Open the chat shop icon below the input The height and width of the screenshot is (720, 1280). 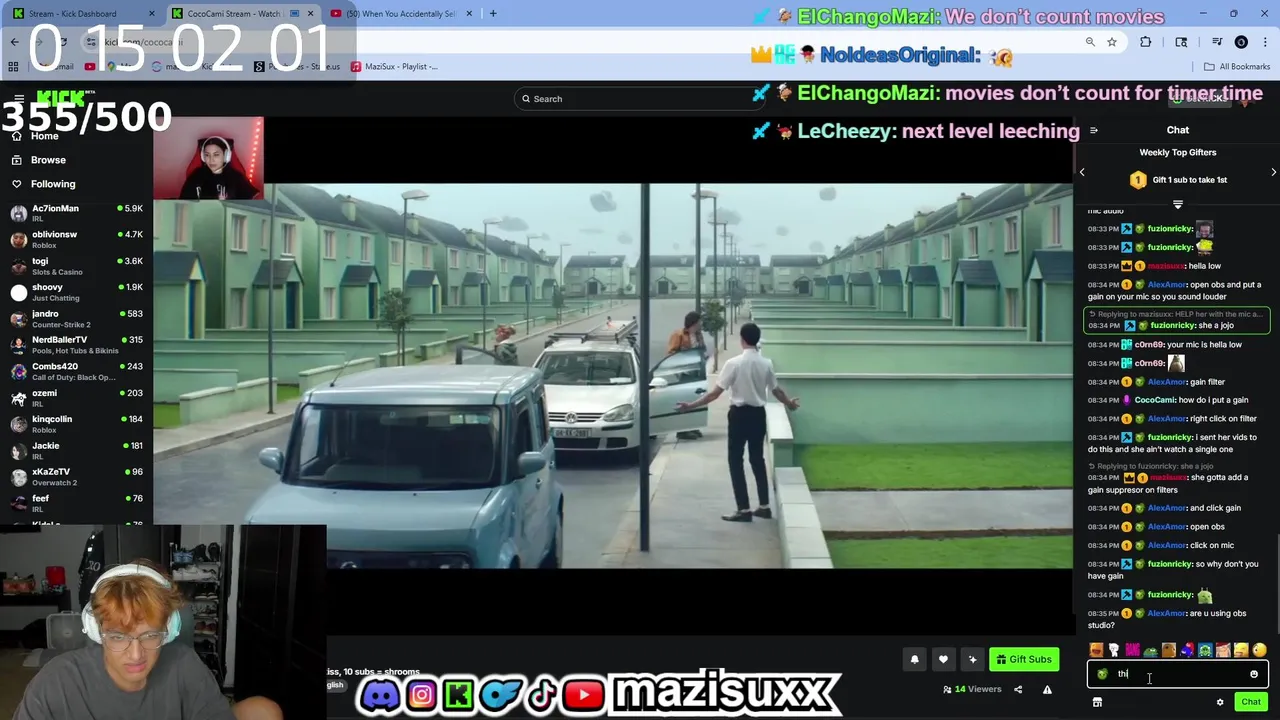point(1097,702)
